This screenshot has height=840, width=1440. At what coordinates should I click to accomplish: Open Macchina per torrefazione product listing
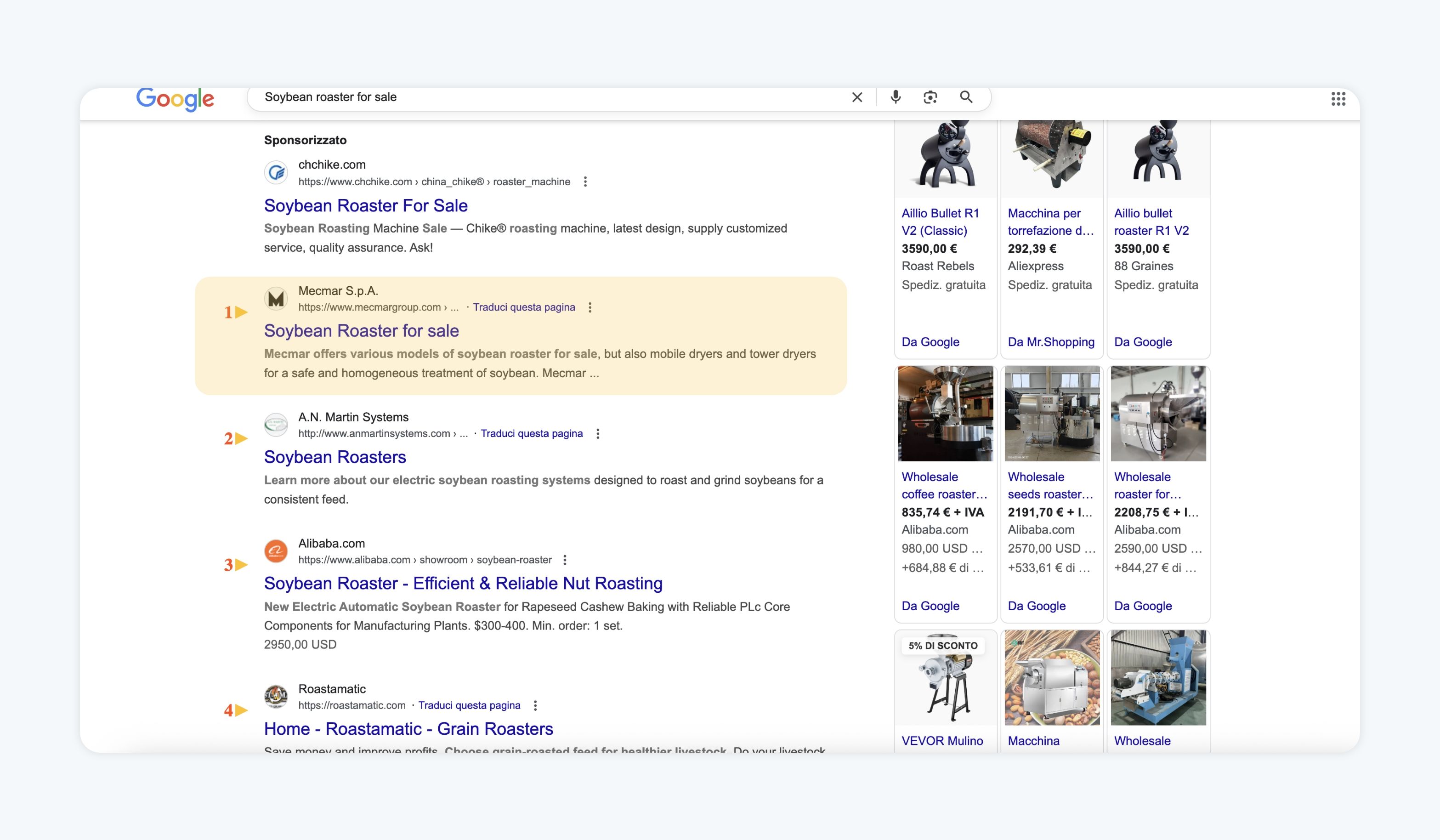coord(1051,221)
